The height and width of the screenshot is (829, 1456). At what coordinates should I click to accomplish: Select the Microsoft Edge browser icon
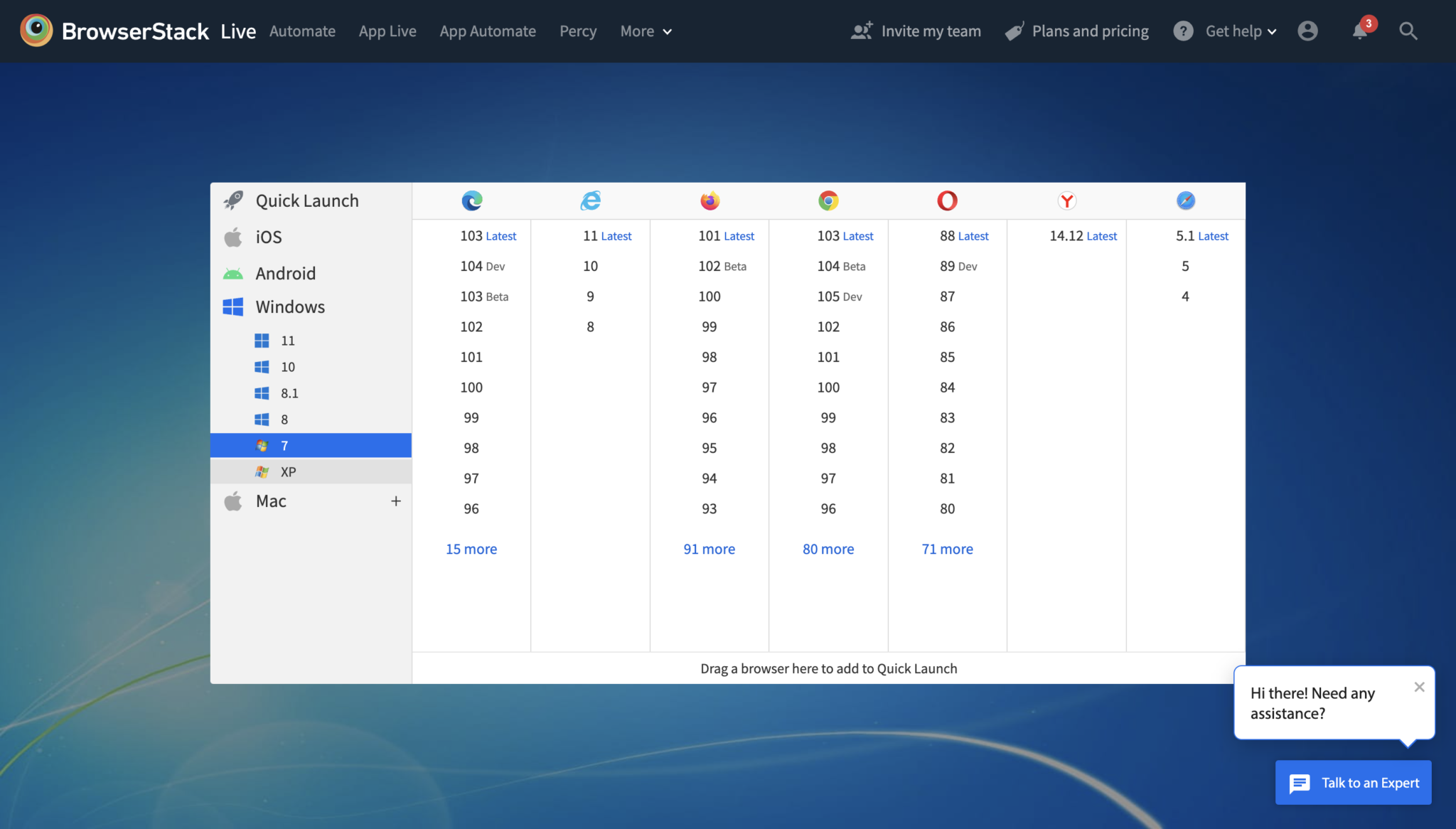[471, 200]
